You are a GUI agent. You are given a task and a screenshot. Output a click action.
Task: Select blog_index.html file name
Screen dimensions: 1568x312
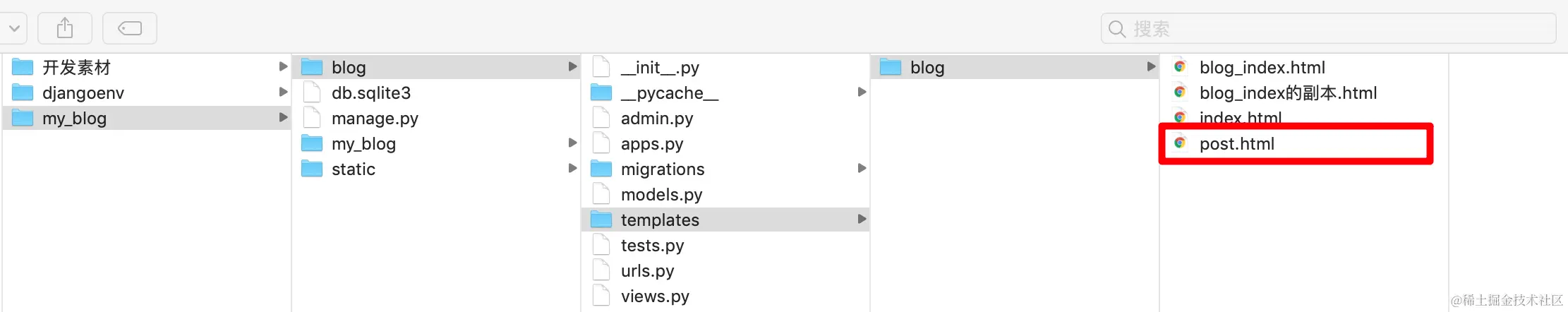(1262, 67)
